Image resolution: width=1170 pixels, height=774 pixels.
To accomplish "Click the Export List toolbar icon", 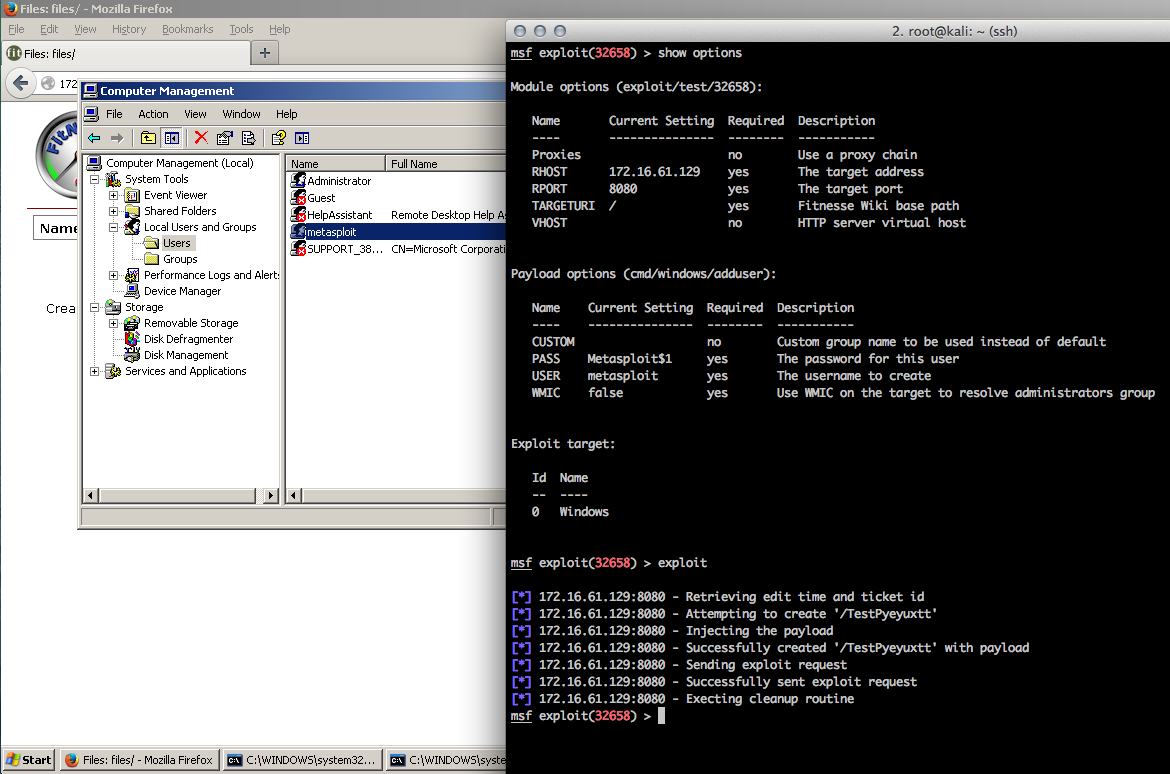I will click(x=248, y=138).
